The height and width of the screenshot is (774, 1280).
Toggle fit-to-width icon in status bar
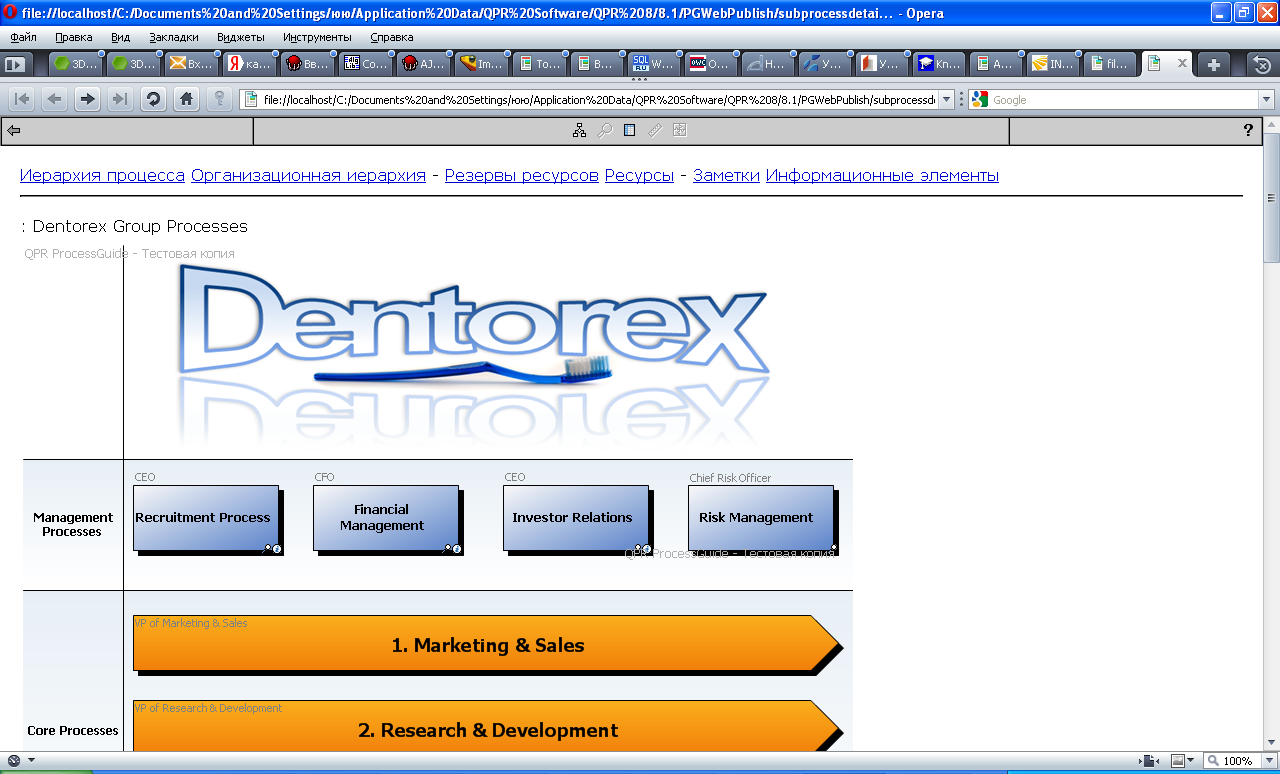(x=1151, y=761)
